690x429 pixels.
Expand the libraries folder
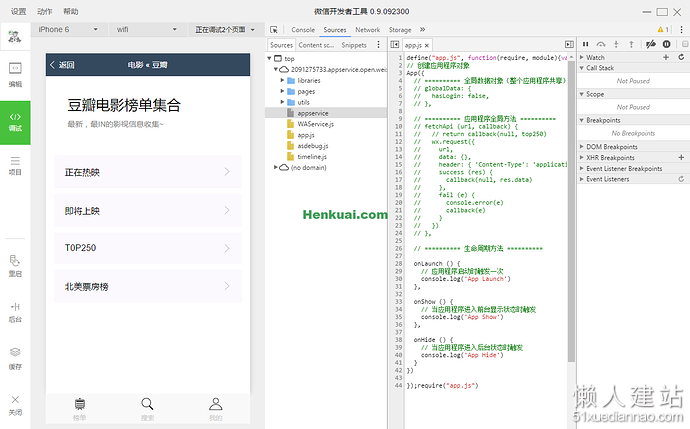[x=282, y=80]
